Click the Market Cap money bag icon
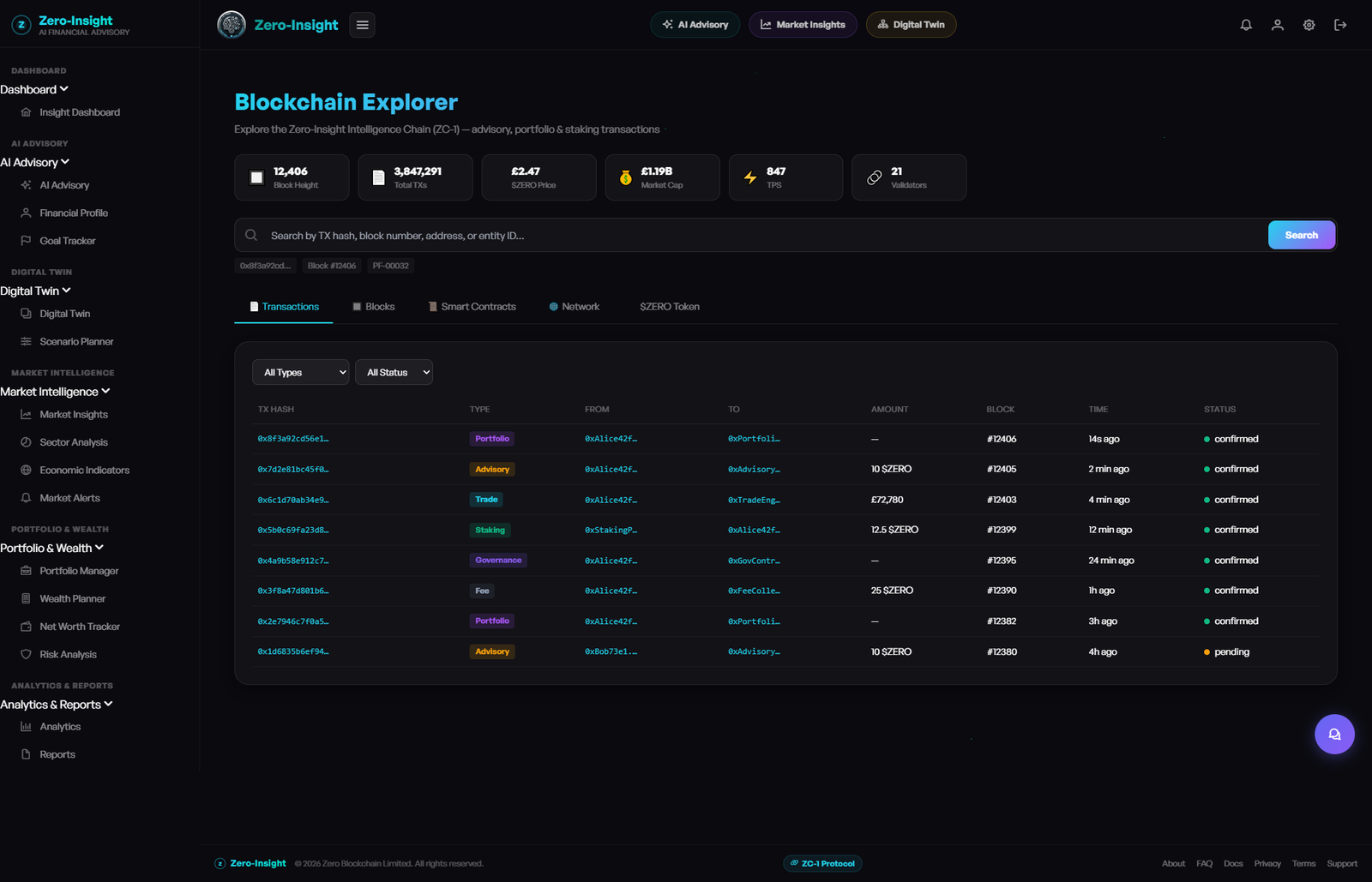1372x882 pixels. point(625,177)
